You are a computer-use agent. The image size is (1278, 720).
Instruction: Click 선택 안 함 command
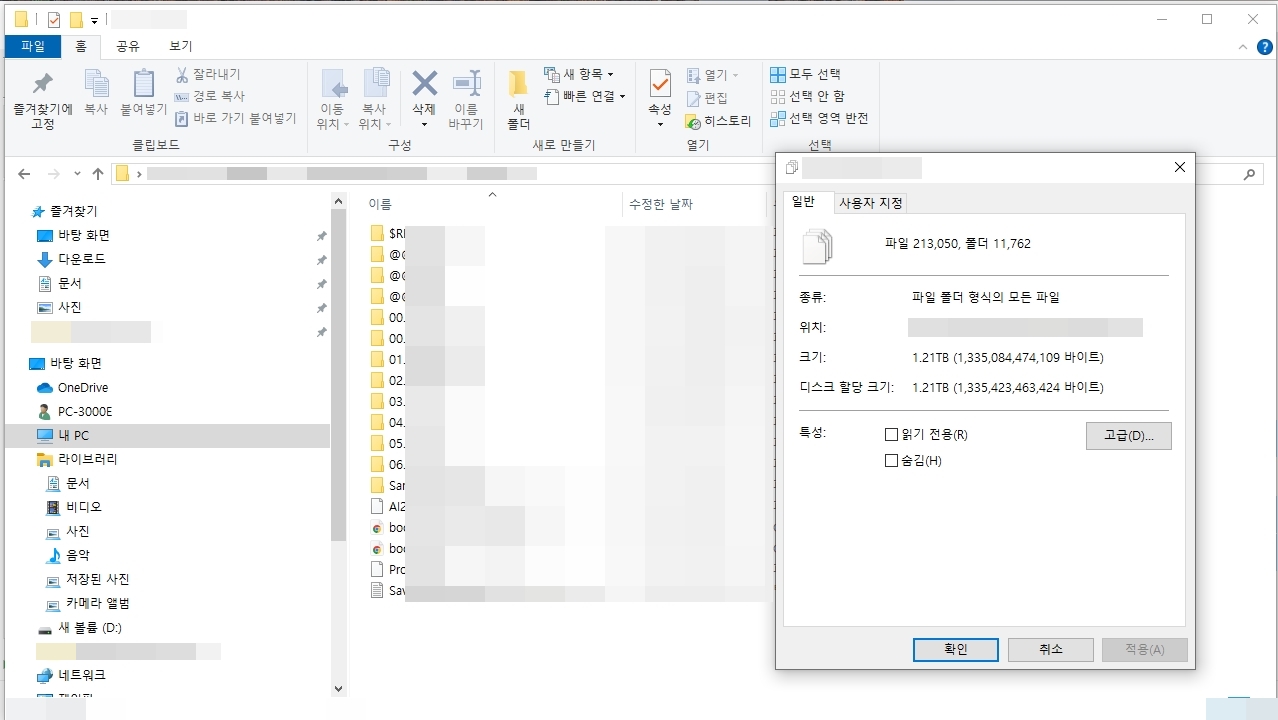pos(808,96)
